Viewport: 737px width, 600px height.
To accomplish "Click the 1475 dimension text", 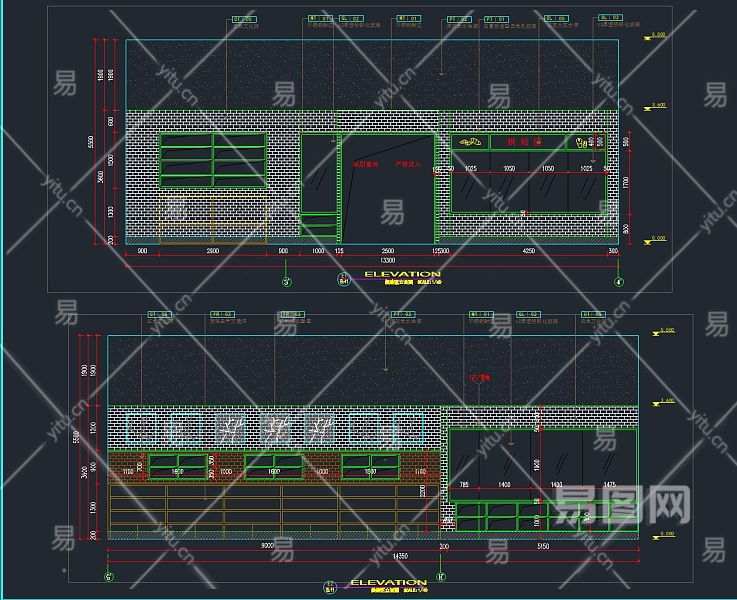I will click(609, 484).
